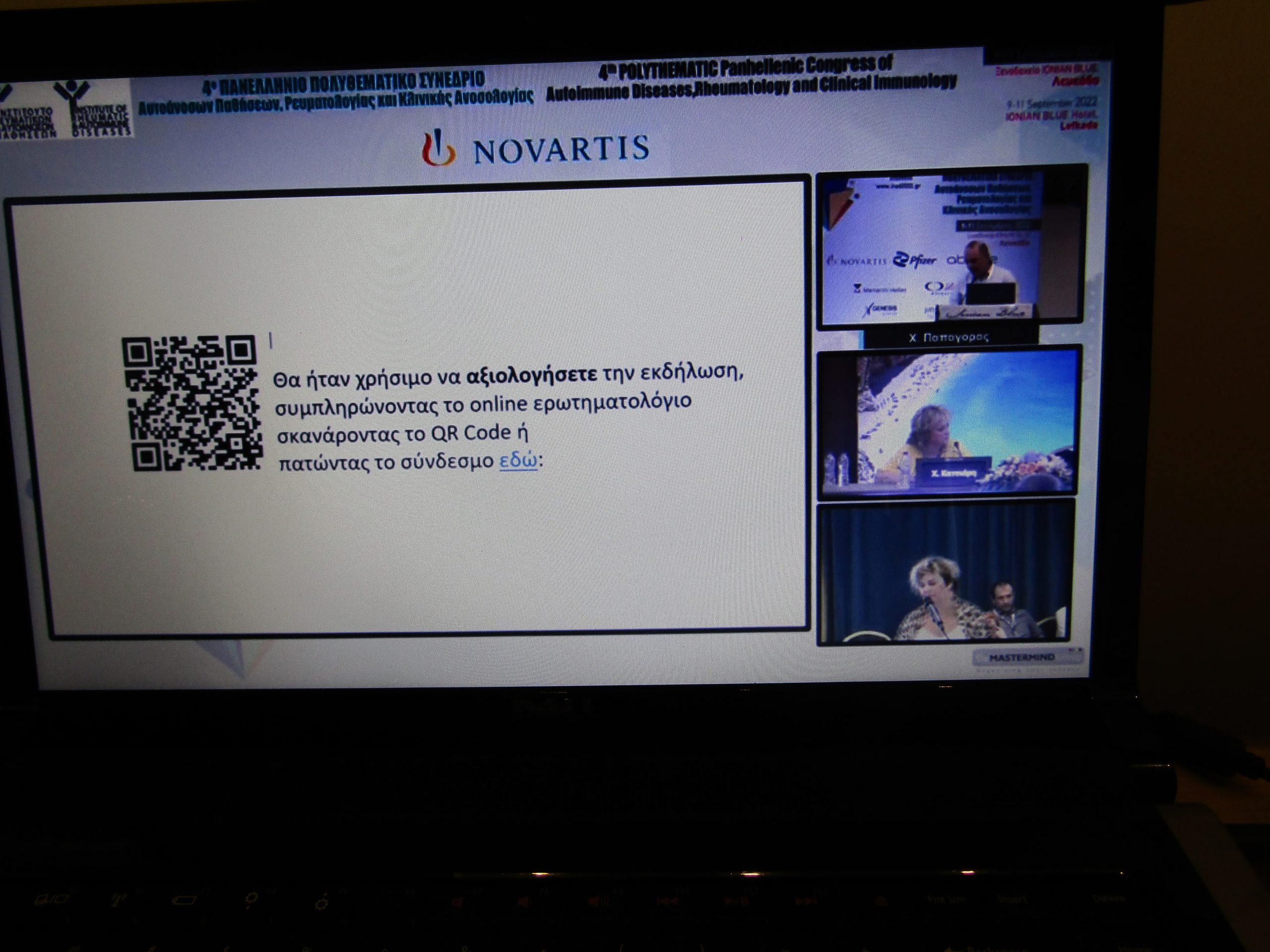Click the 'σκανάροντας το QR Code ή' line
This screenshot has width=1270, height=952.
tap(402, 433)
